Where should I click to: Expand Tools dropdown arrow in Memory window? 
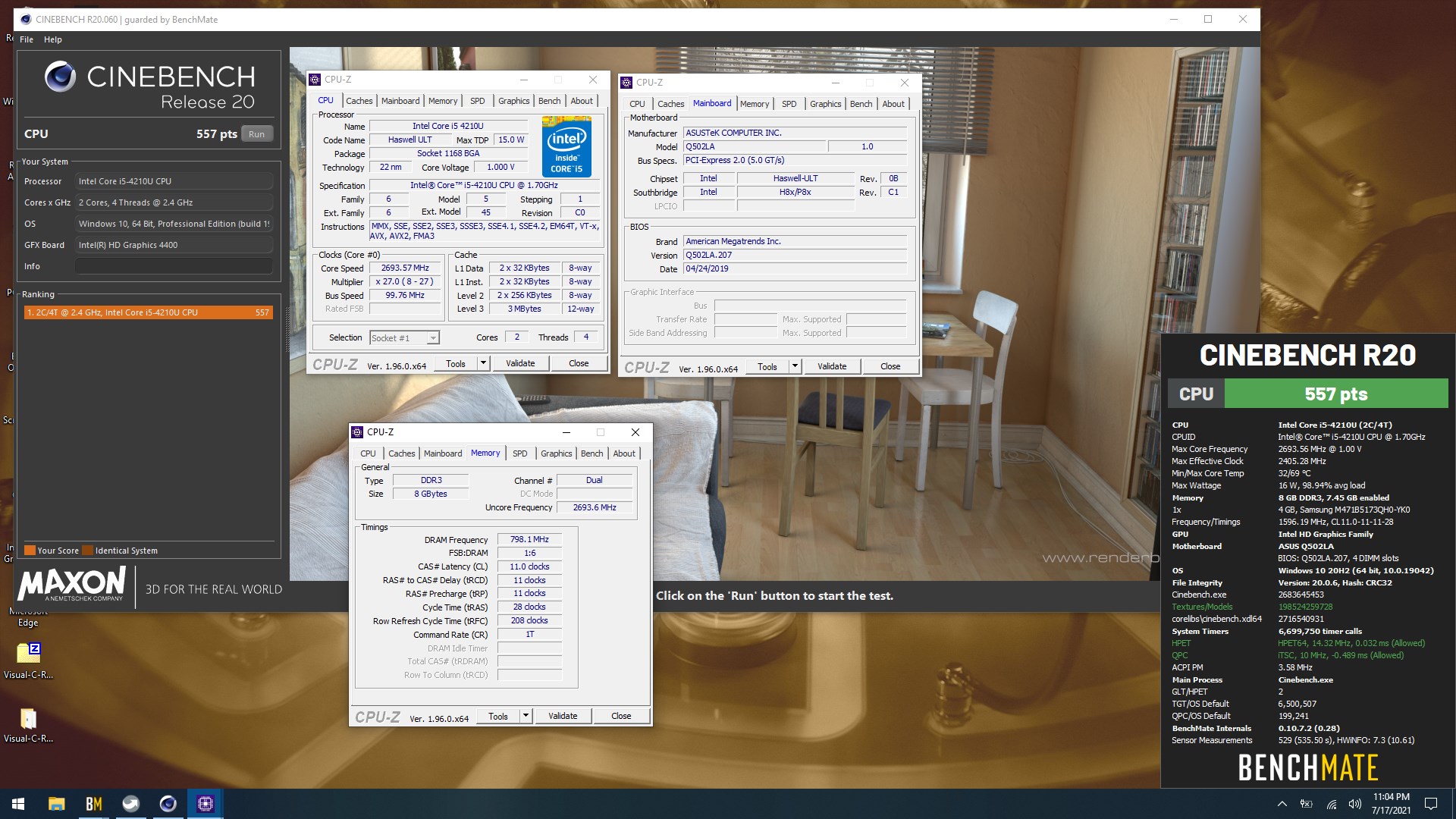[526, 717]
